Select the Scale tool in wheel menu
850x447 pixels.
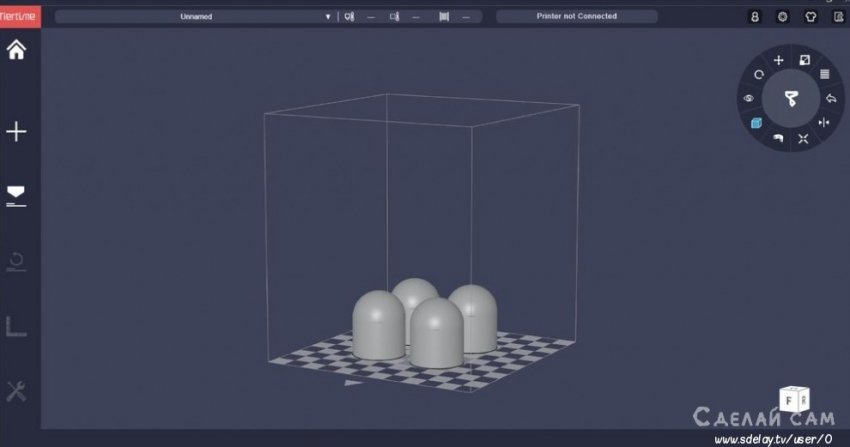pos(804,61)
